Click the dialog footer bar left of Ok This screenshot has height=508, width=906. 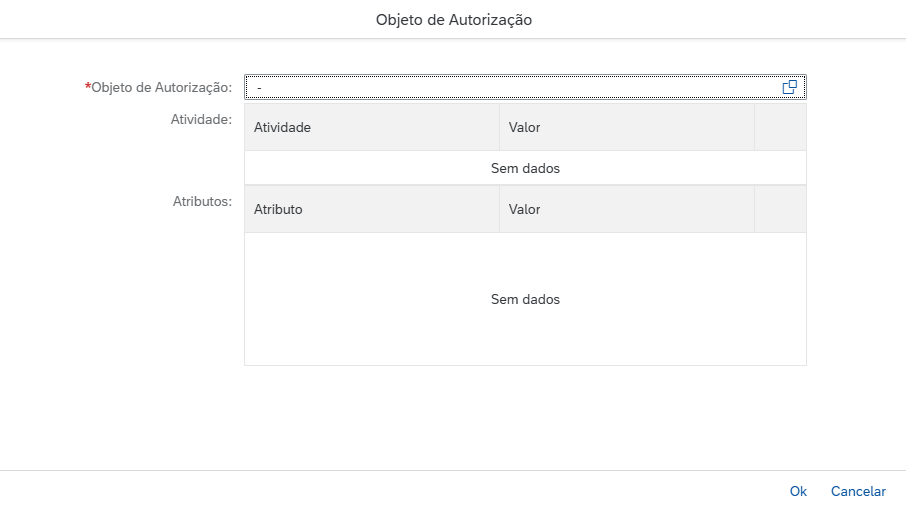(400, 491)
